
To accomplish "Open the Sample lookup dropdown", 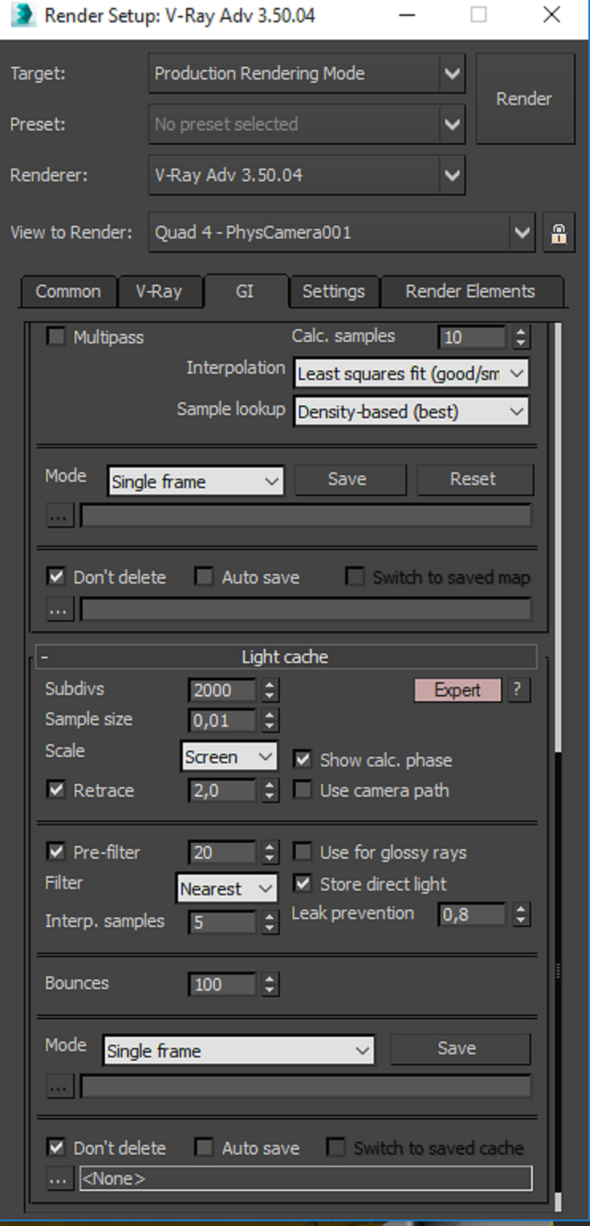I will [411, 410].
